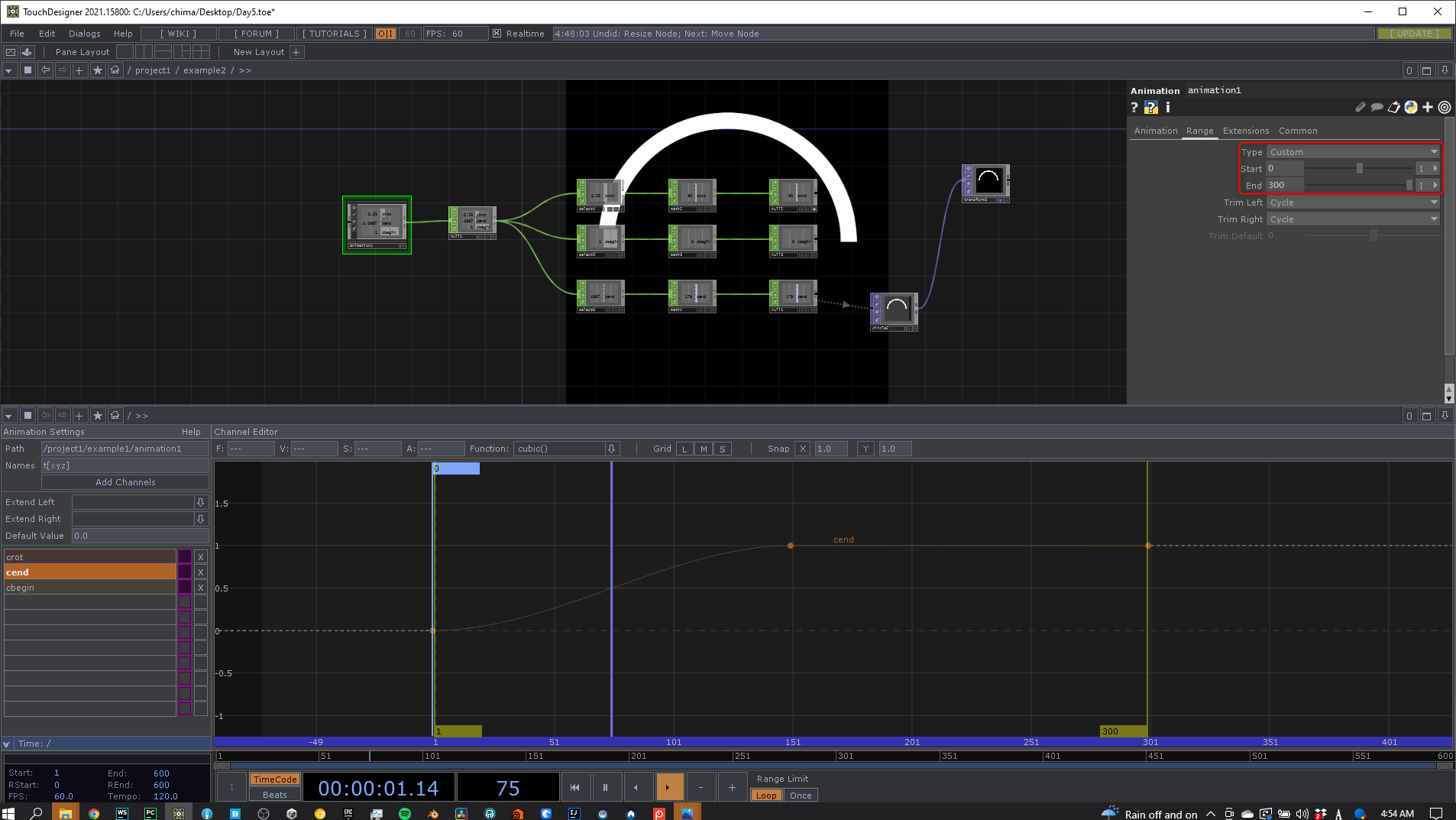Open the Python help icon in parameters

(1150, 108)
